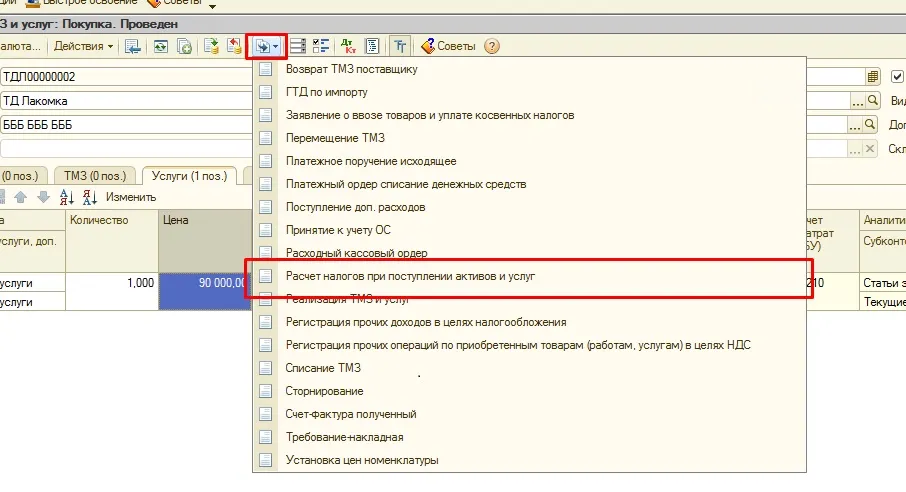Move row up with the up arrow icon
The width and height of the screenshot is (906, 492).
pos(21,197)
